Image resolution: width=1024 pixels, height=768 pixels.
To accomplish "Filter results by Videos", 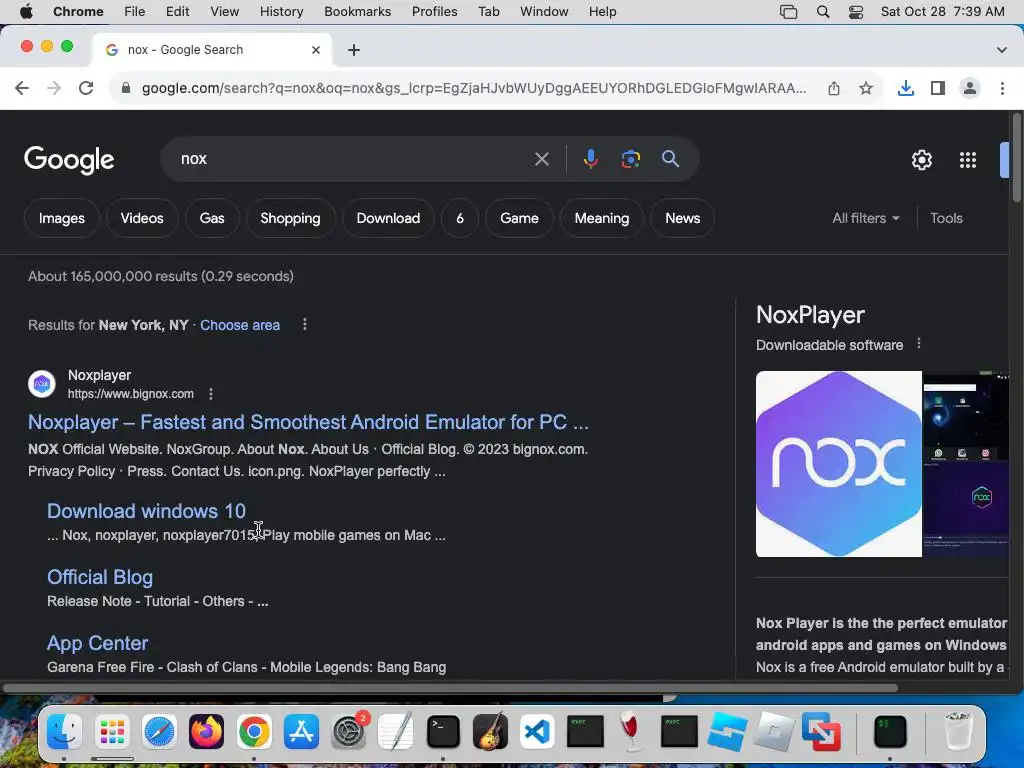I will pos(142,218).
